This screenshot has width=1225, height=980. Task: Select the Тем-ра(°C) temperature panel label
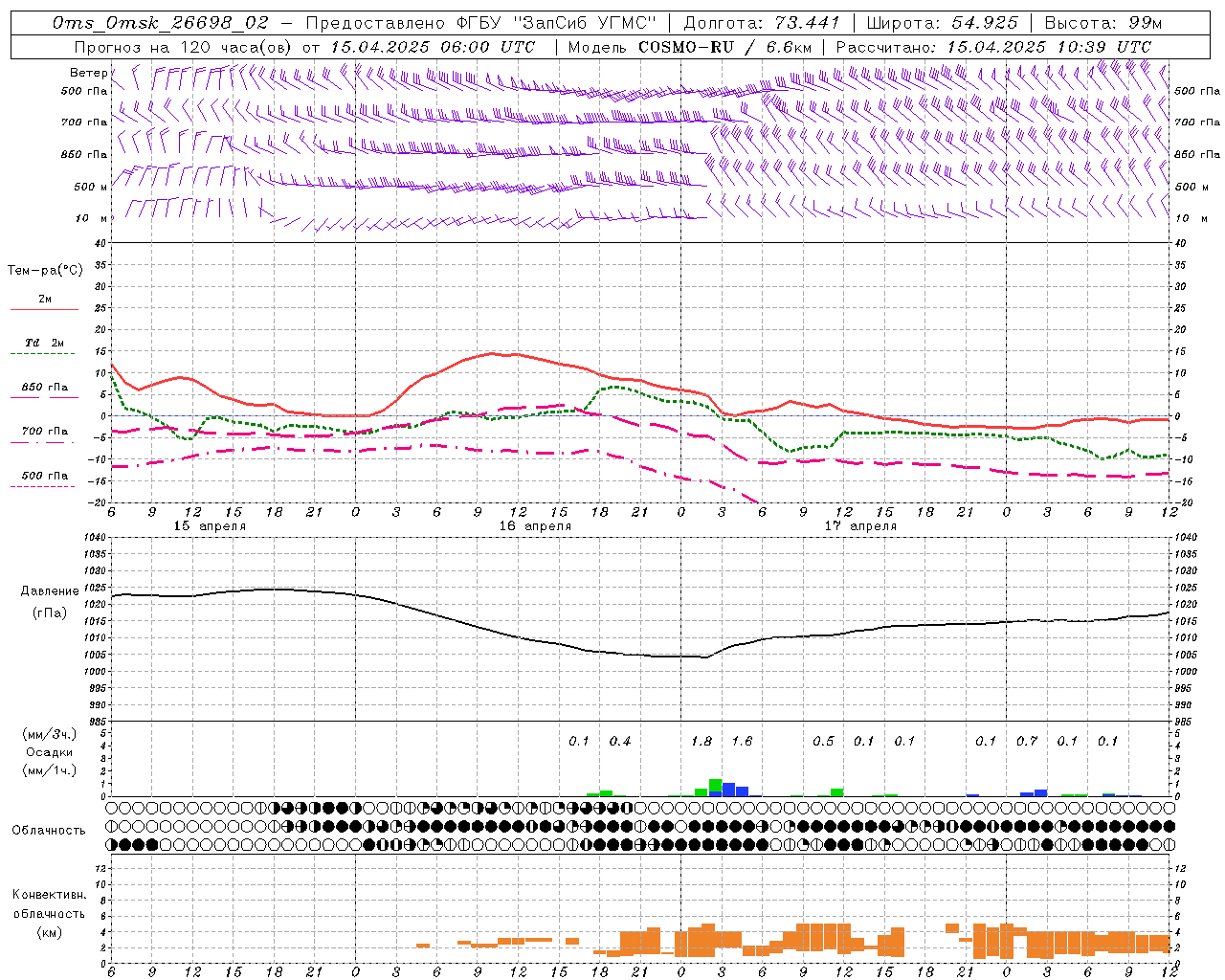45,271
